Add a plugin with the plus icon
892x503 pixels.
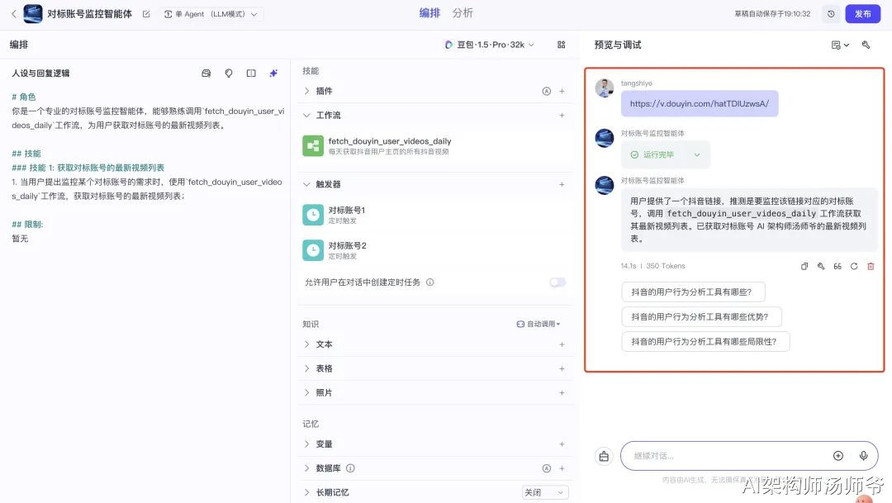click(562, 91)
